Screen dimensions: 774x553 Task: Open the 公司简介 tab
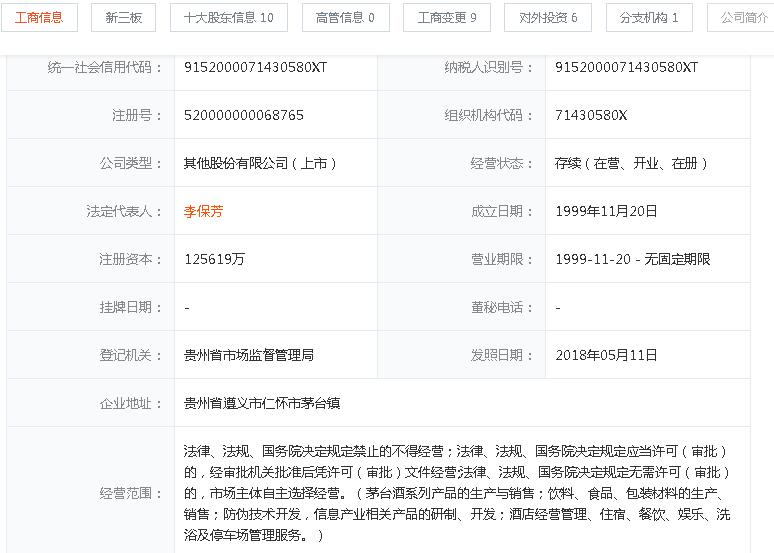coord(741,18)
